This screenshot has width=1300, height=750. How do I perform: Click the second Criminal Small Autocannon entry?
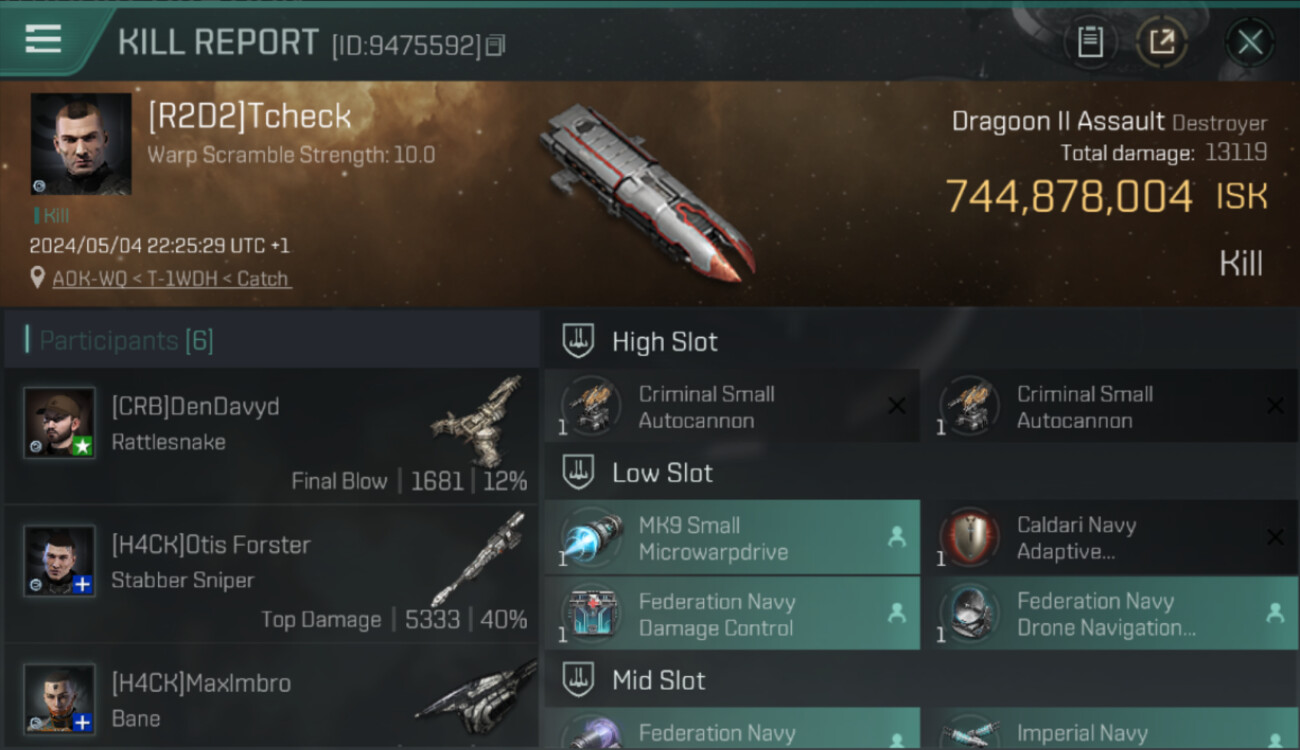click(1111, 406)
